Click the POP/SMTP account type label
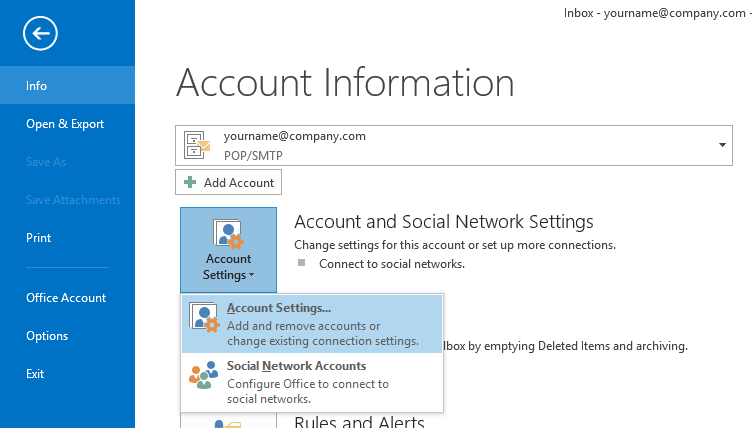 pyautogui.click(x=253, y=155)
